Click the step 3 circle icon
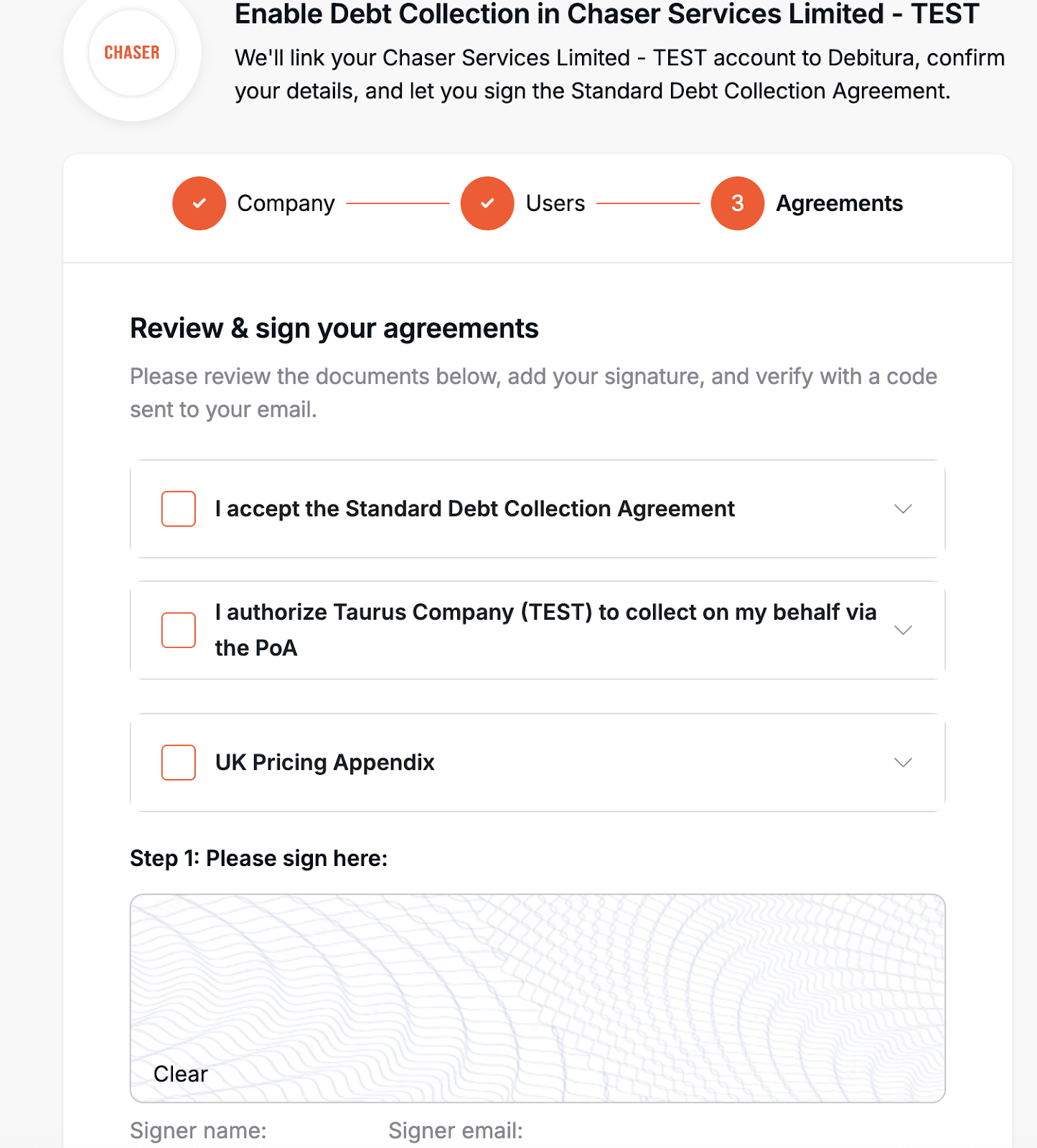1037x1148 pixels. click(737, 204)
